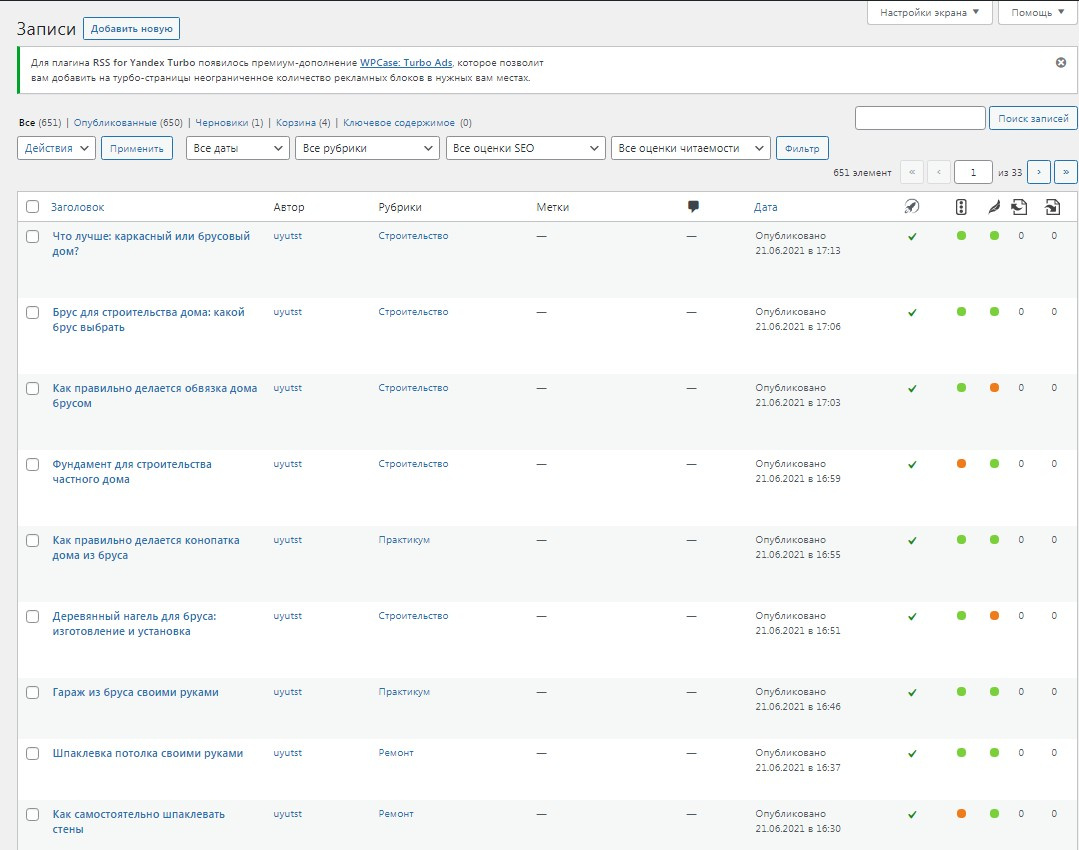Screen dimensions: 1079x850
Task: Click the outgoing internal links column icon
Action: pyautogui.click(x=1019, y=207)
